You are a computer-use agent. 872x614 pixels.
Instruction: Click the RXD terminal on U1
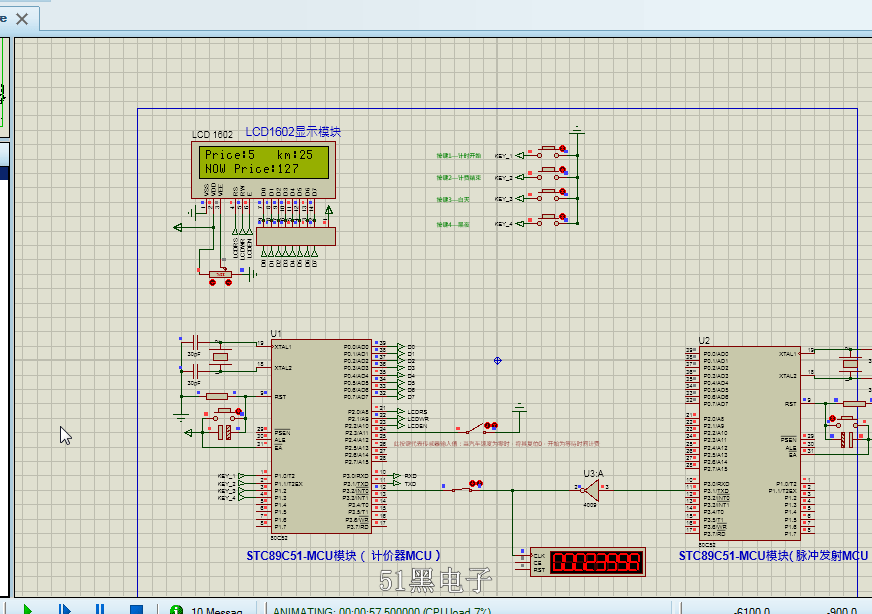coord(405,476)
